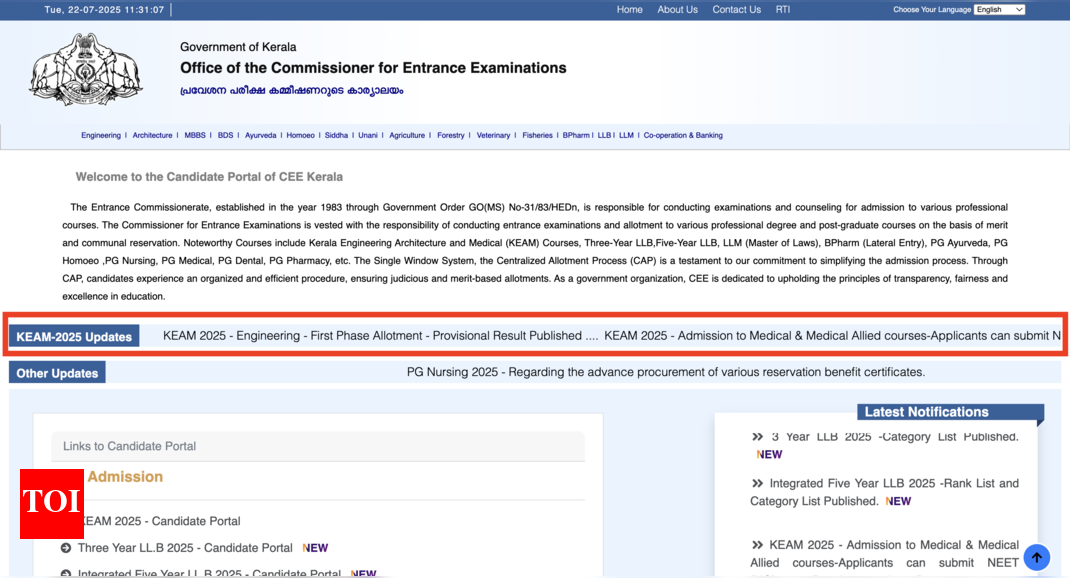Open Integrated Five Year LLB Rank List notification
This screenshot has height=578, width=1070.
(884, 492)
